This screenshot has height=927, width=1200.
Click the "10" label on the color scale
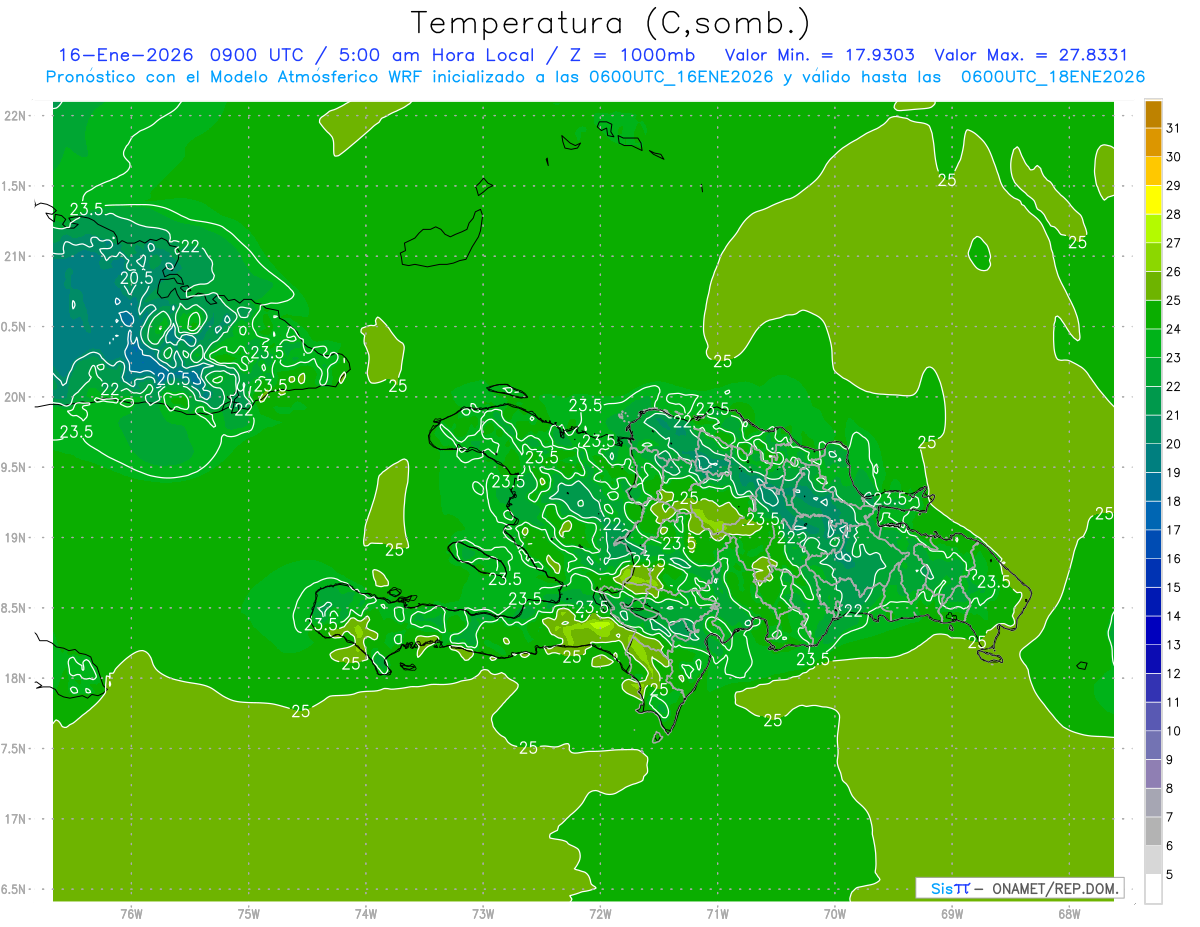(x=1173, y=731)
